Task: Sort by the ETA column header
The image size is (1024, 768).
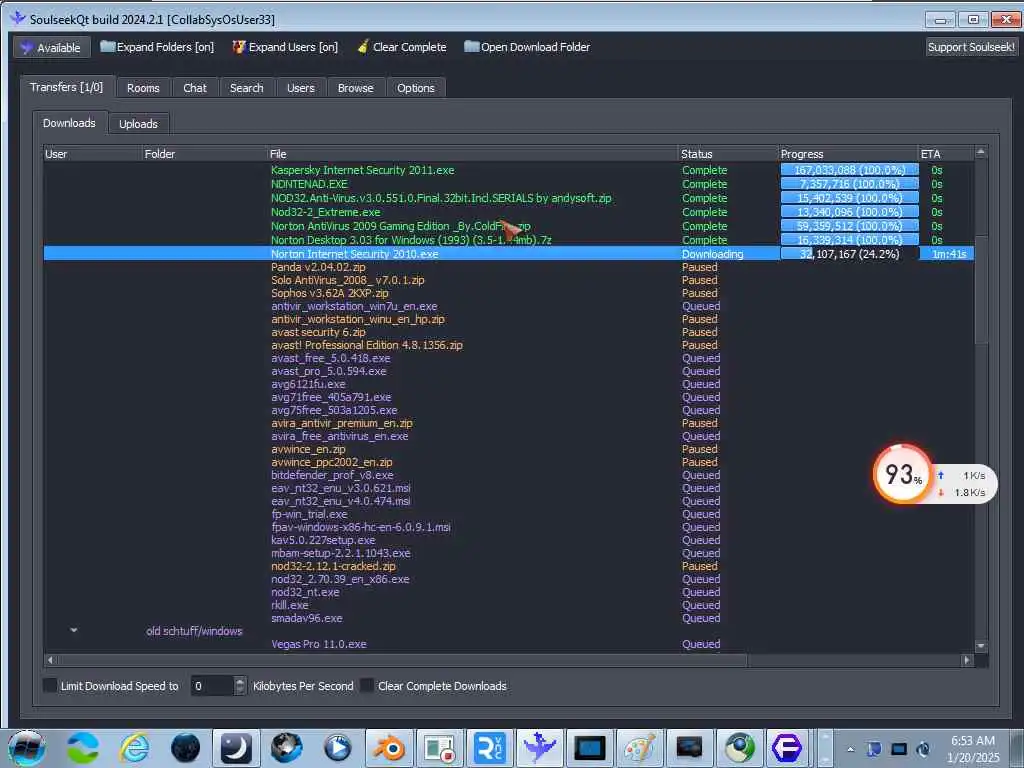Action: point(946,154)
